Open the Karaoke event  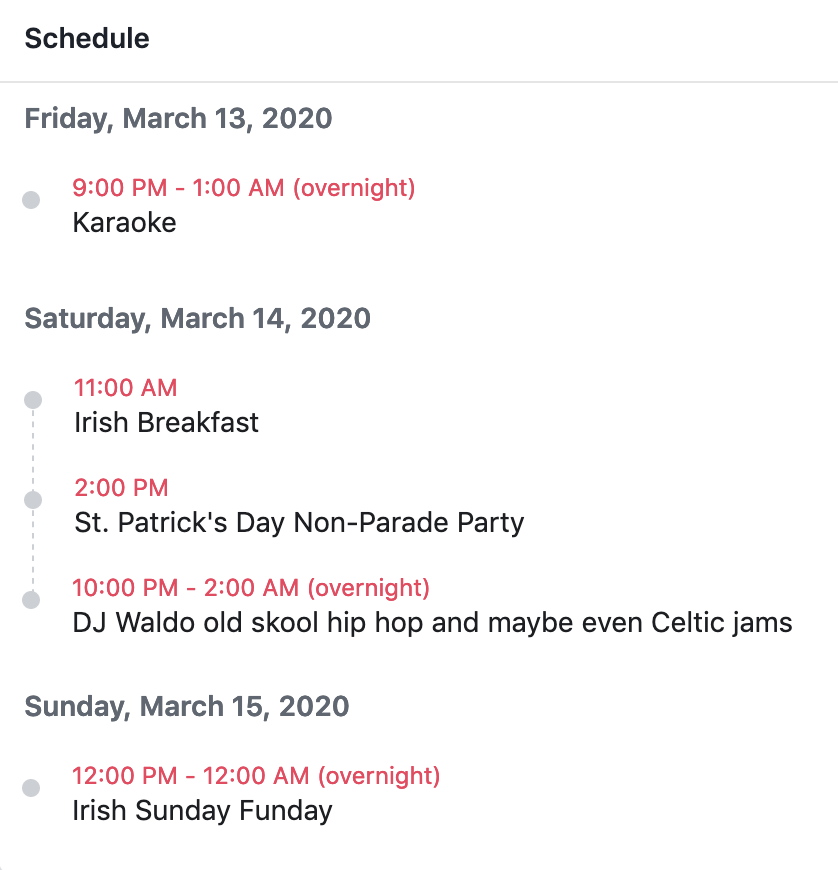click(124, 222)
